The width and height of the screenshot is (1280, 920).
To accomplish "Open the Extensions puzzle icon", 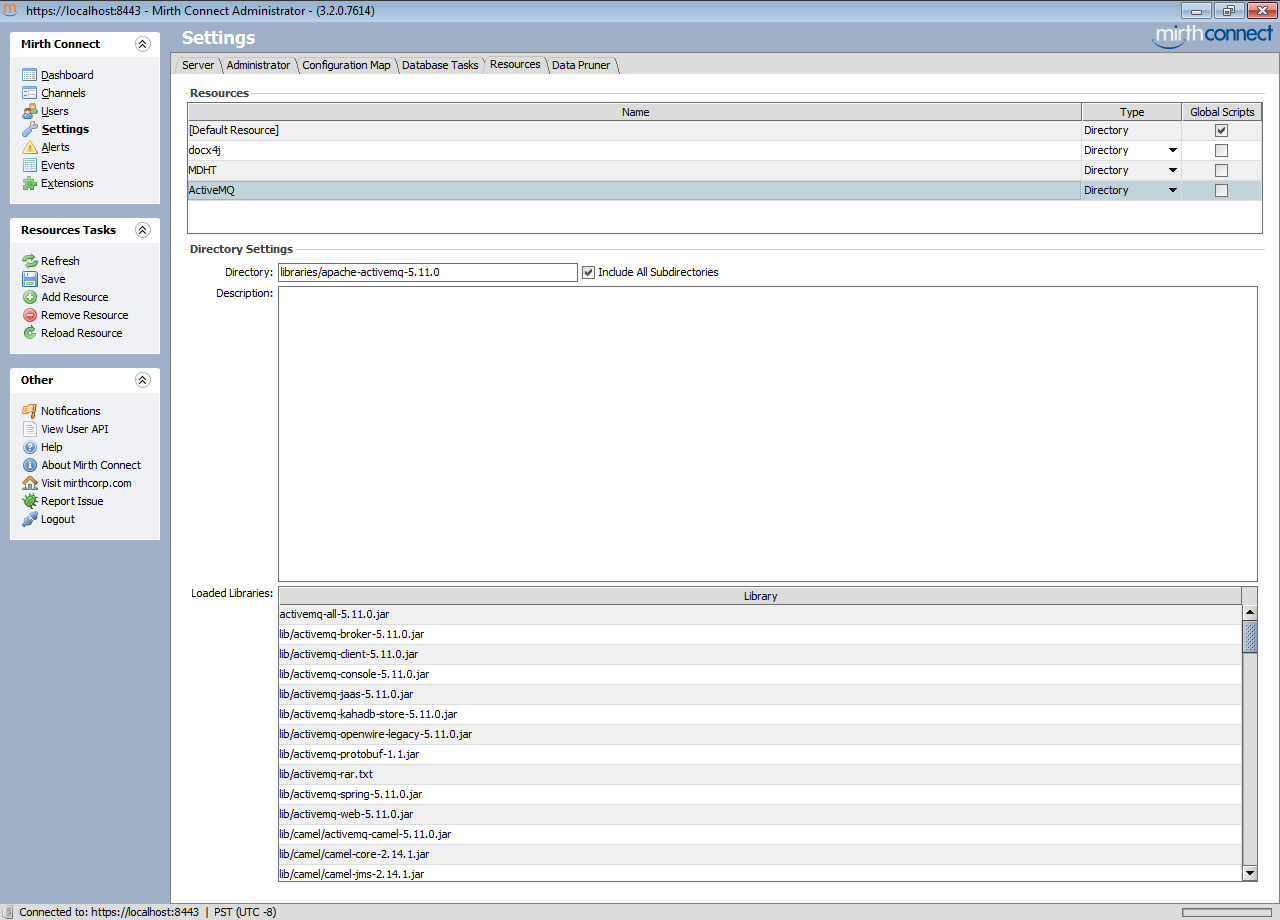I will tap(30, 183).
